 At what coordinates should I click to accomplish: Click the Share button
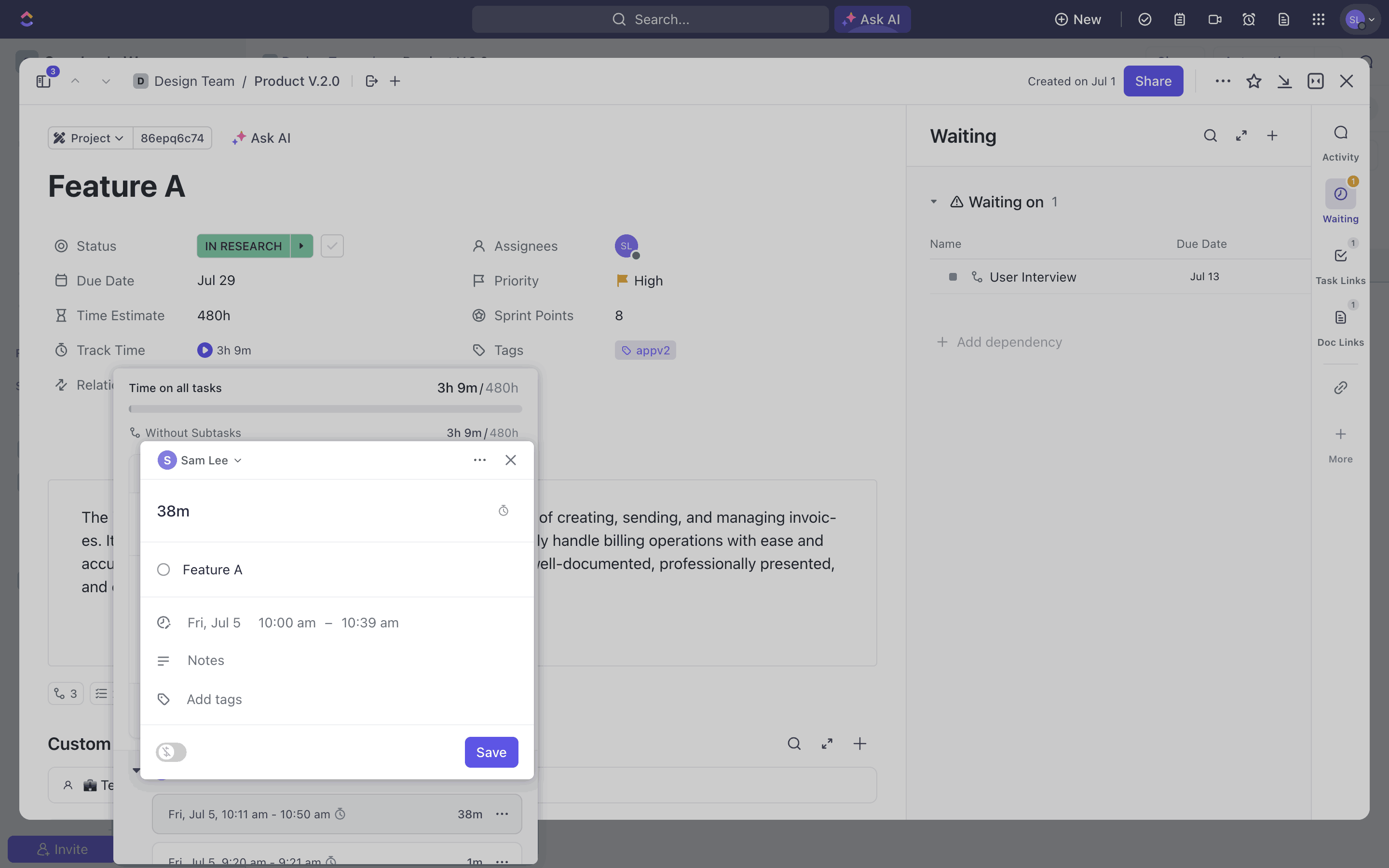coord(1153,81)
